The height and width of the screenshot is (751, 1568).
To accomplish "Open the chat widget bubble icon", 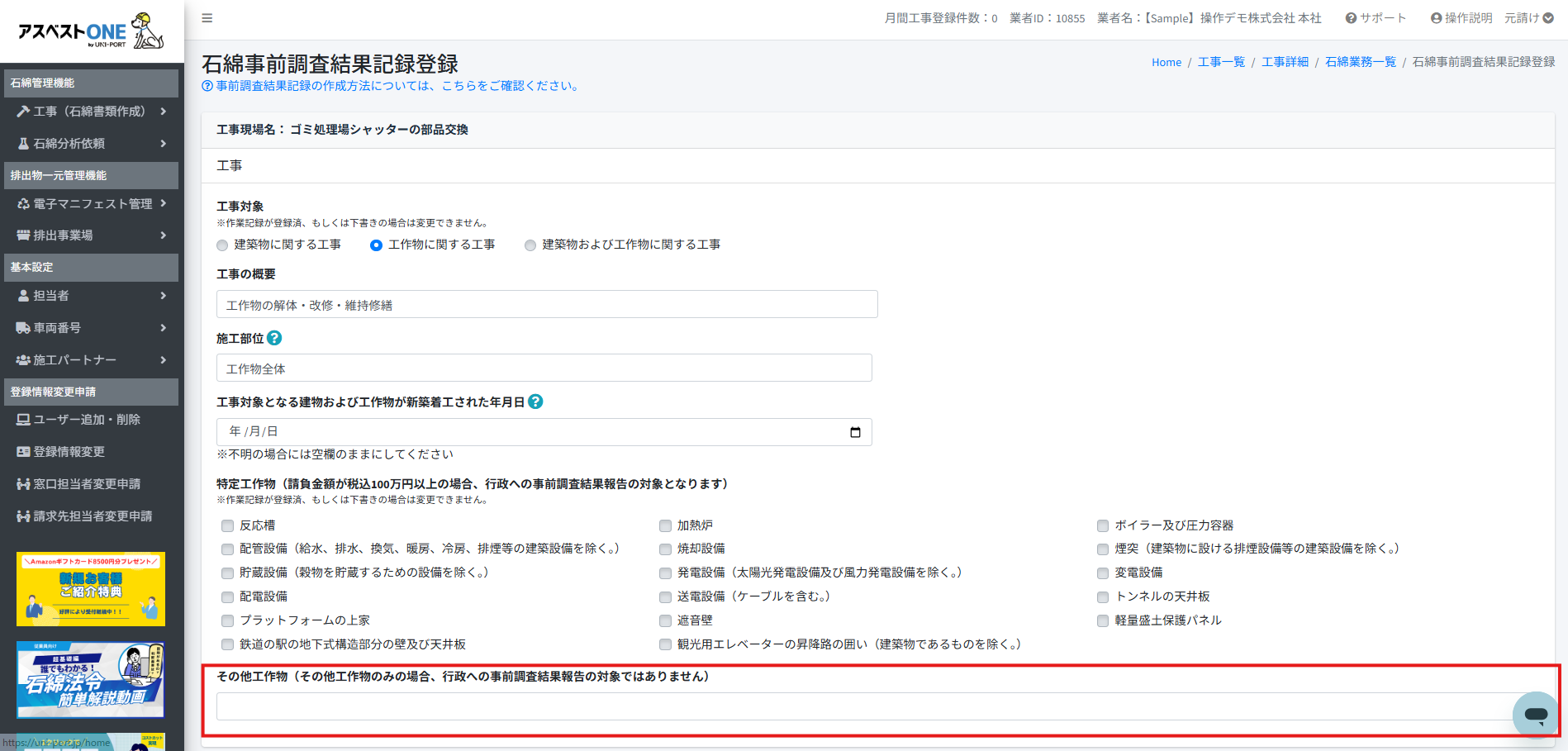I will coord(1535,714).
